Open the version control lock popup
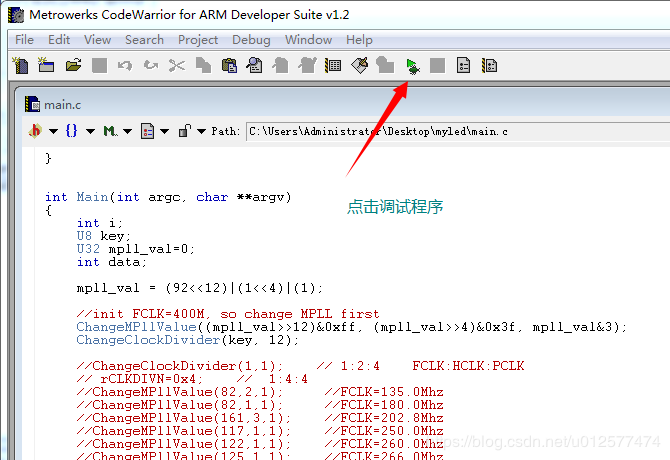The image size is (670, 460). [192, 131]
